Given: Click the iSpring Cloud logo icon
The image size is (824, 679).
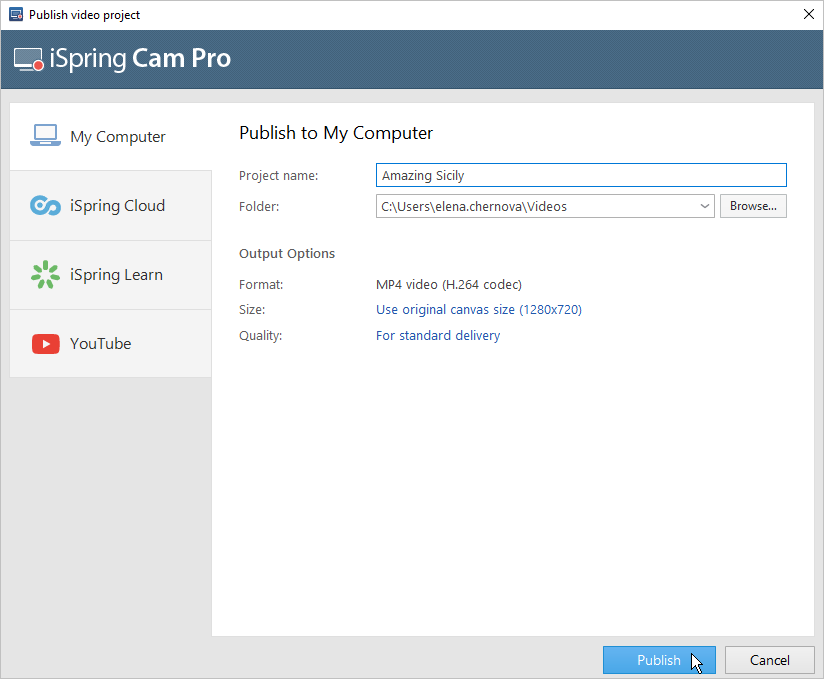Looking at the screenshot, I should pyautogui.click(x=45, y=205).
